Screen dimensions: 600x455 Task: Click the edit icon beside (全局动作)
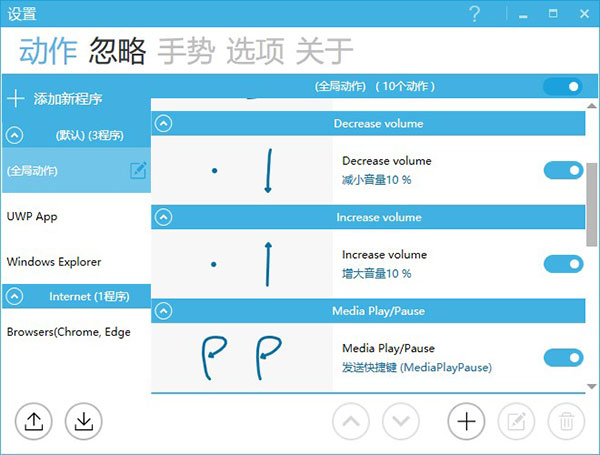(x=138, y=170)
